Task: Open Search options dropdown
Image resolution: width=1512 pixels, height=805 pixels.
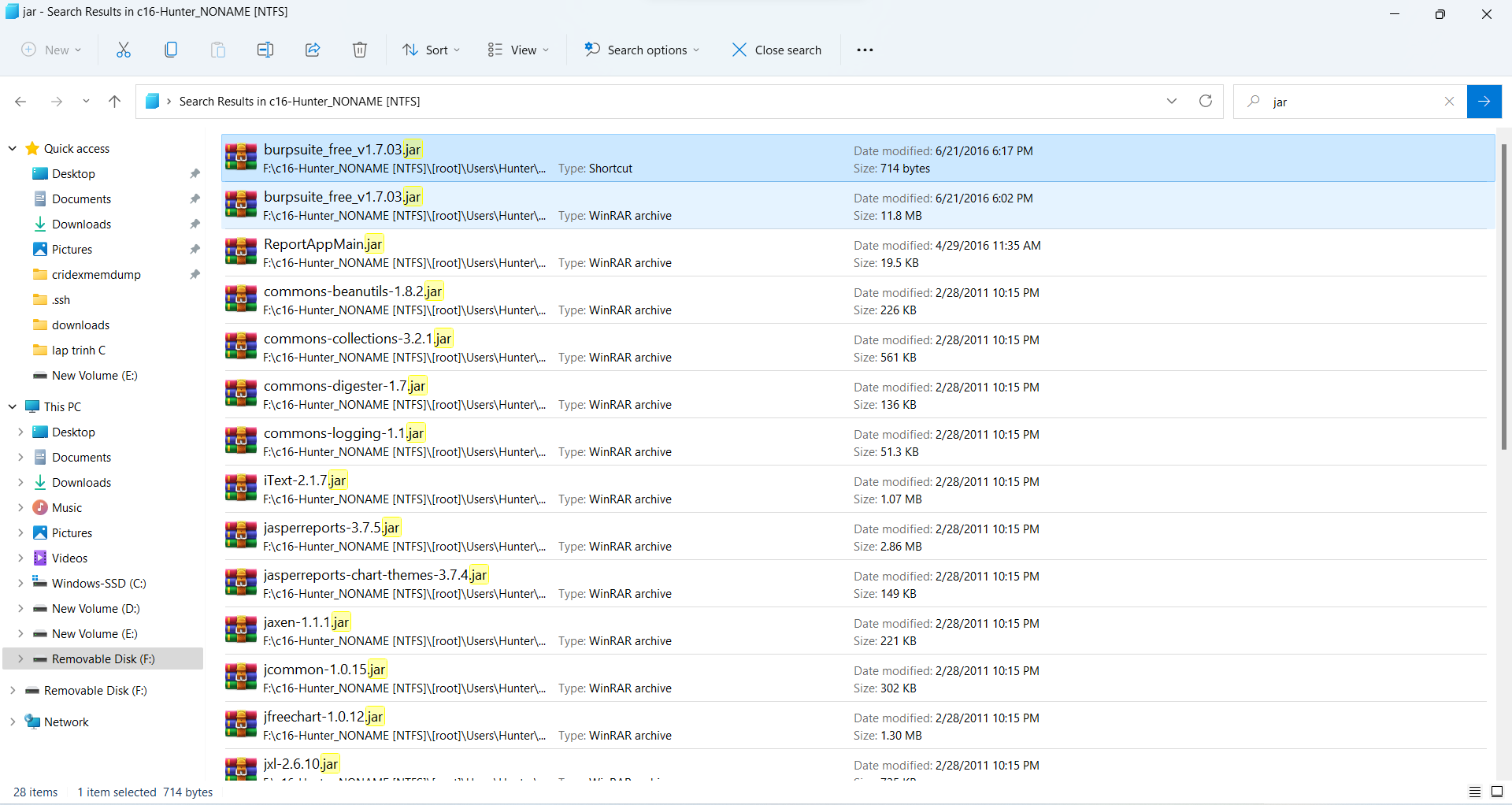Action: point(642,50)
